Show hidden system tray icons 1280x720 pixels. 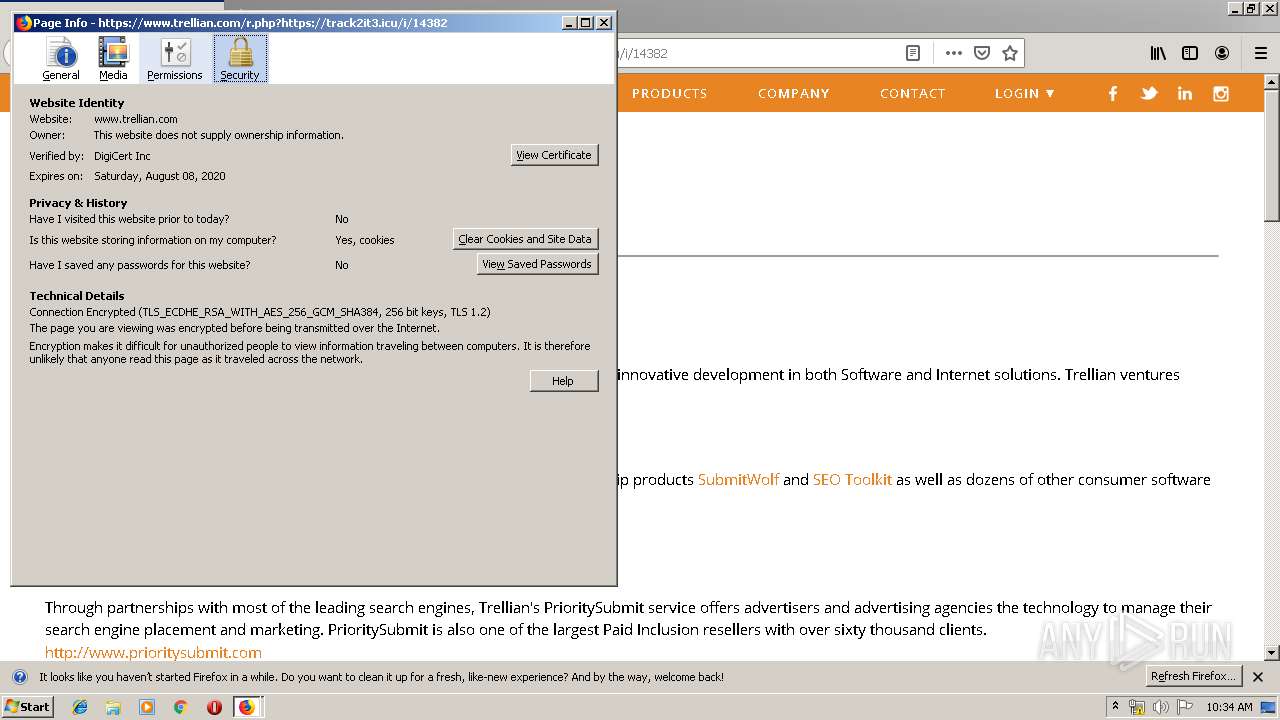point(1115,706)
